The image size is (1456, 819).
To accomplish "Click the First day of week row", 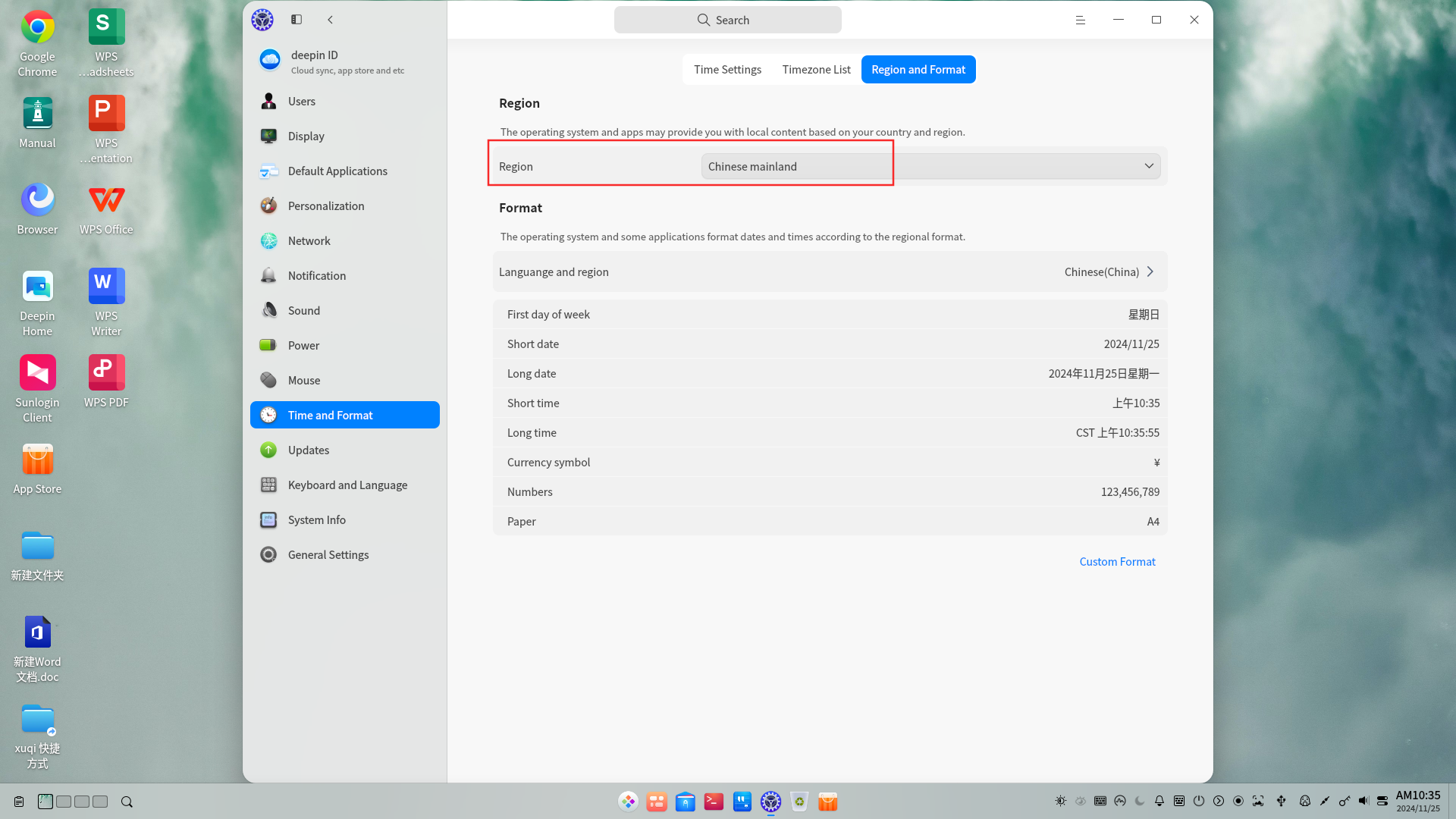I will pyautogui.click(x=830, y=314).
